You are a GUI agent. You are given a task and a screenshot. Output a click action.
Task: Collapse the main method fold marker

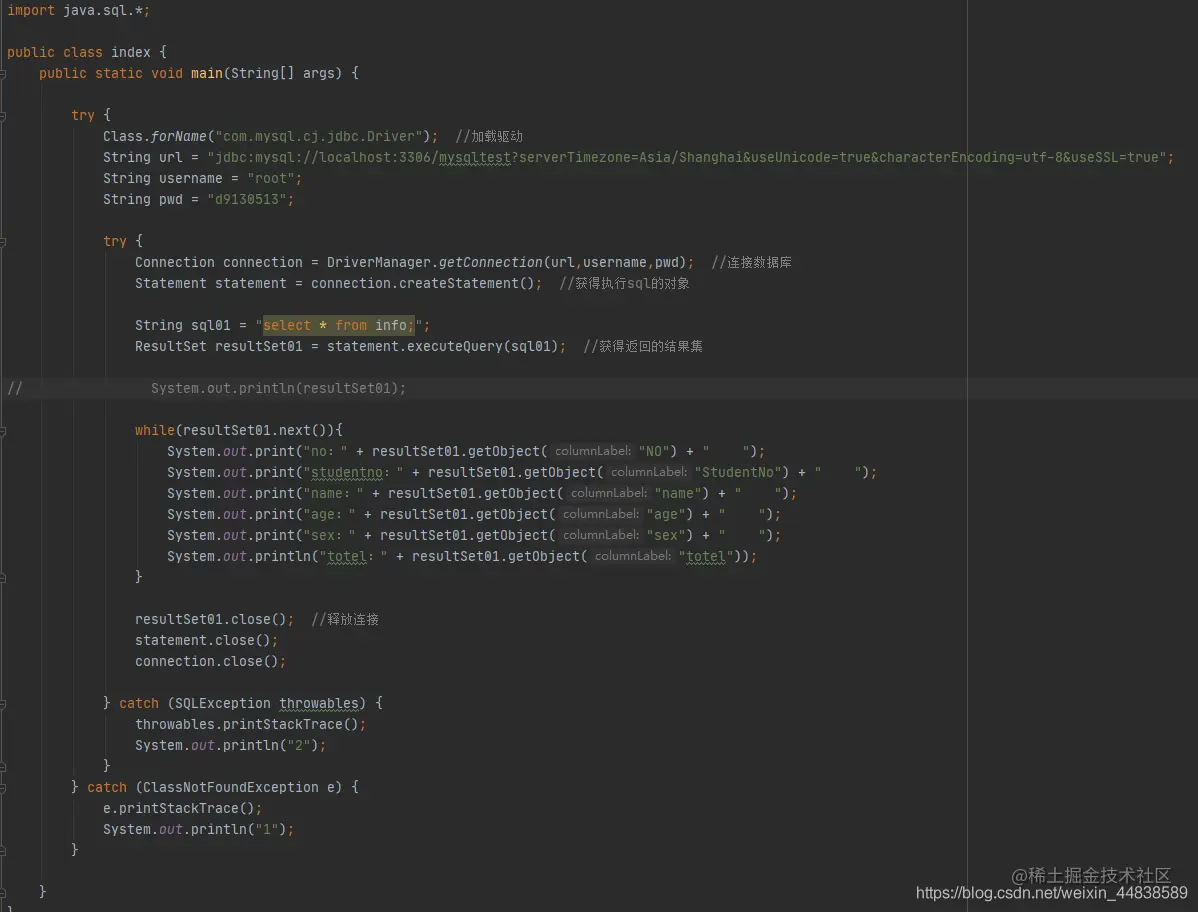[2, 74]
